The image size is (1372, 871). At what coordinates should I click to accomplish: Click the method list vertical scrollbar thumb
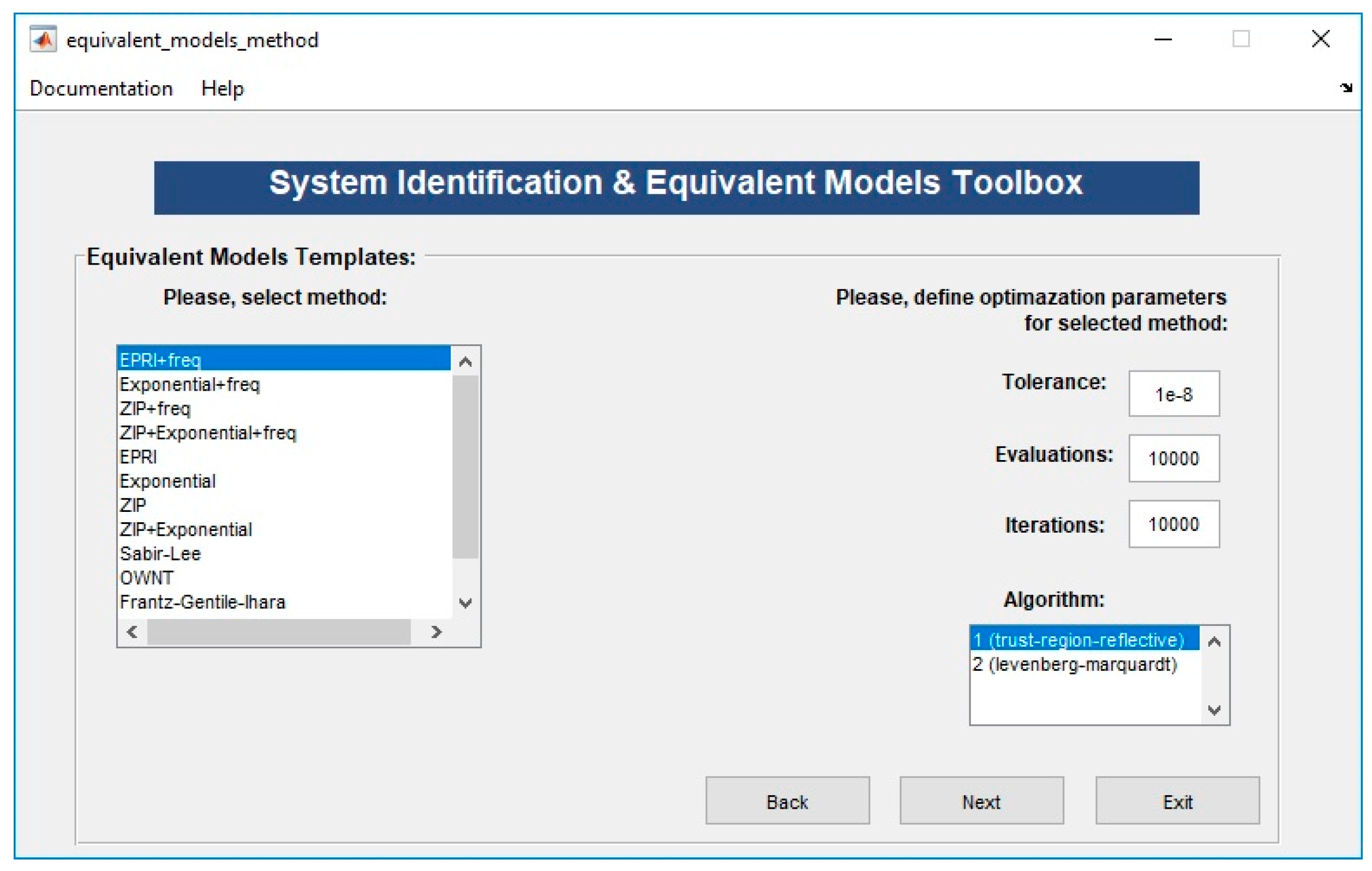[x=465, y=466]
